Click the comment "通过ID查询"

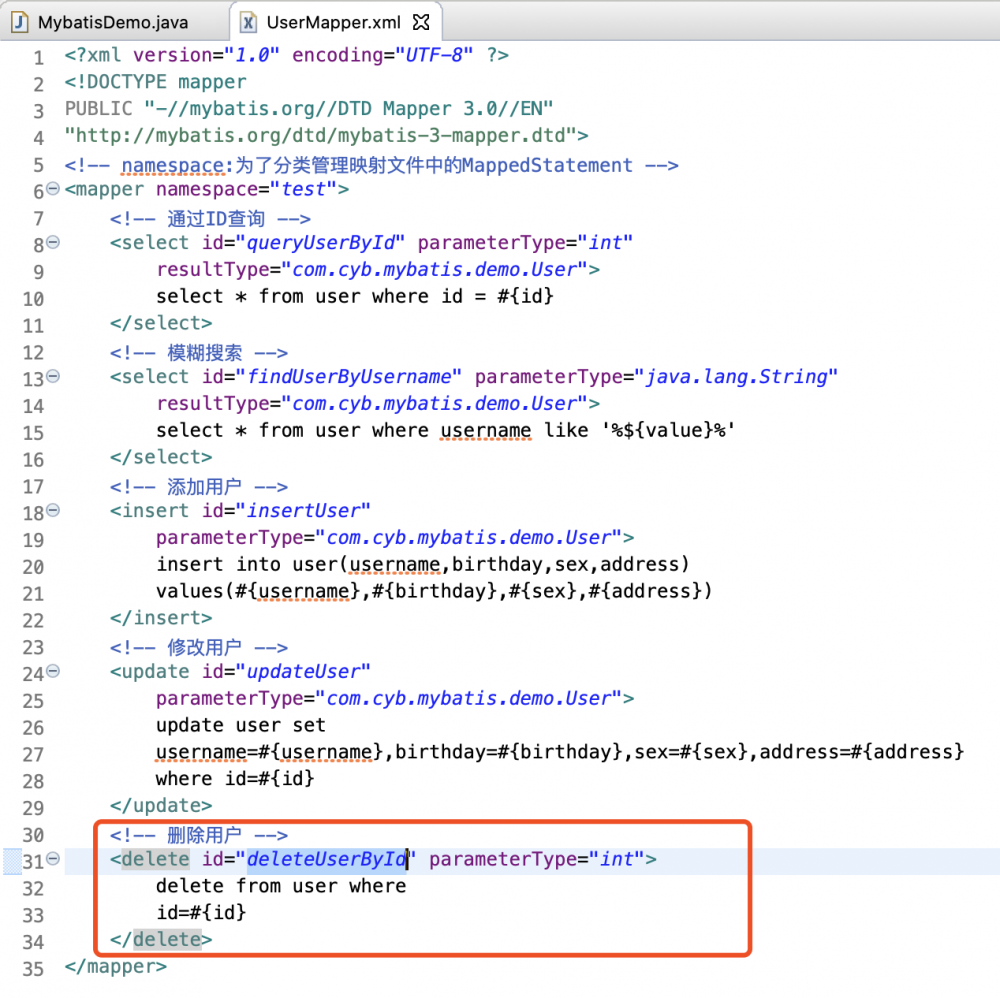tap(216, 219)
